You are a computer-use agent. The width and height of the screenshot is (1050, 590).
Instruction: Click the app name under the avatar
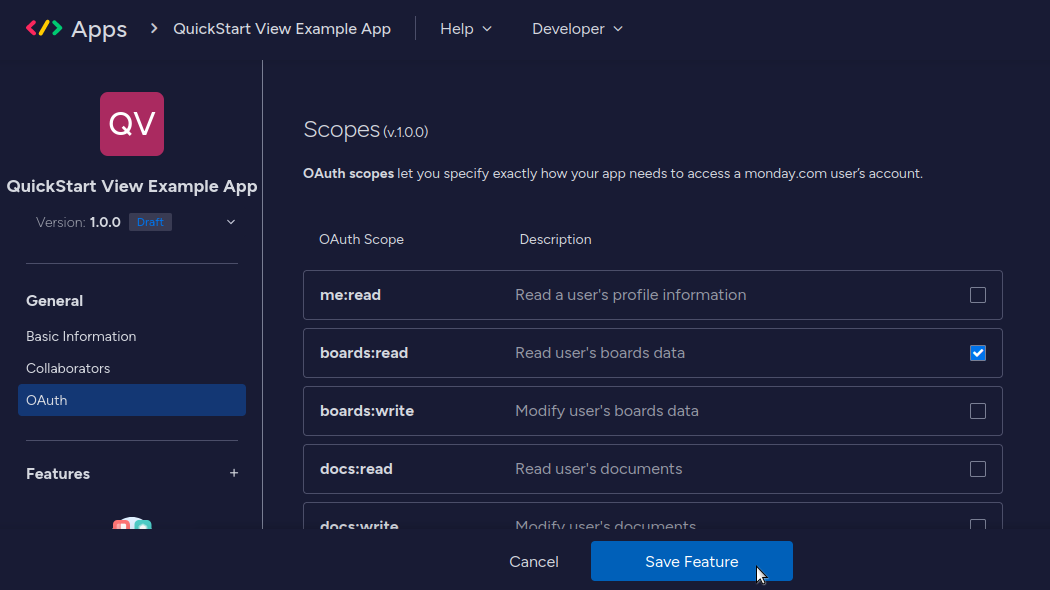click(x=132, y=186)
